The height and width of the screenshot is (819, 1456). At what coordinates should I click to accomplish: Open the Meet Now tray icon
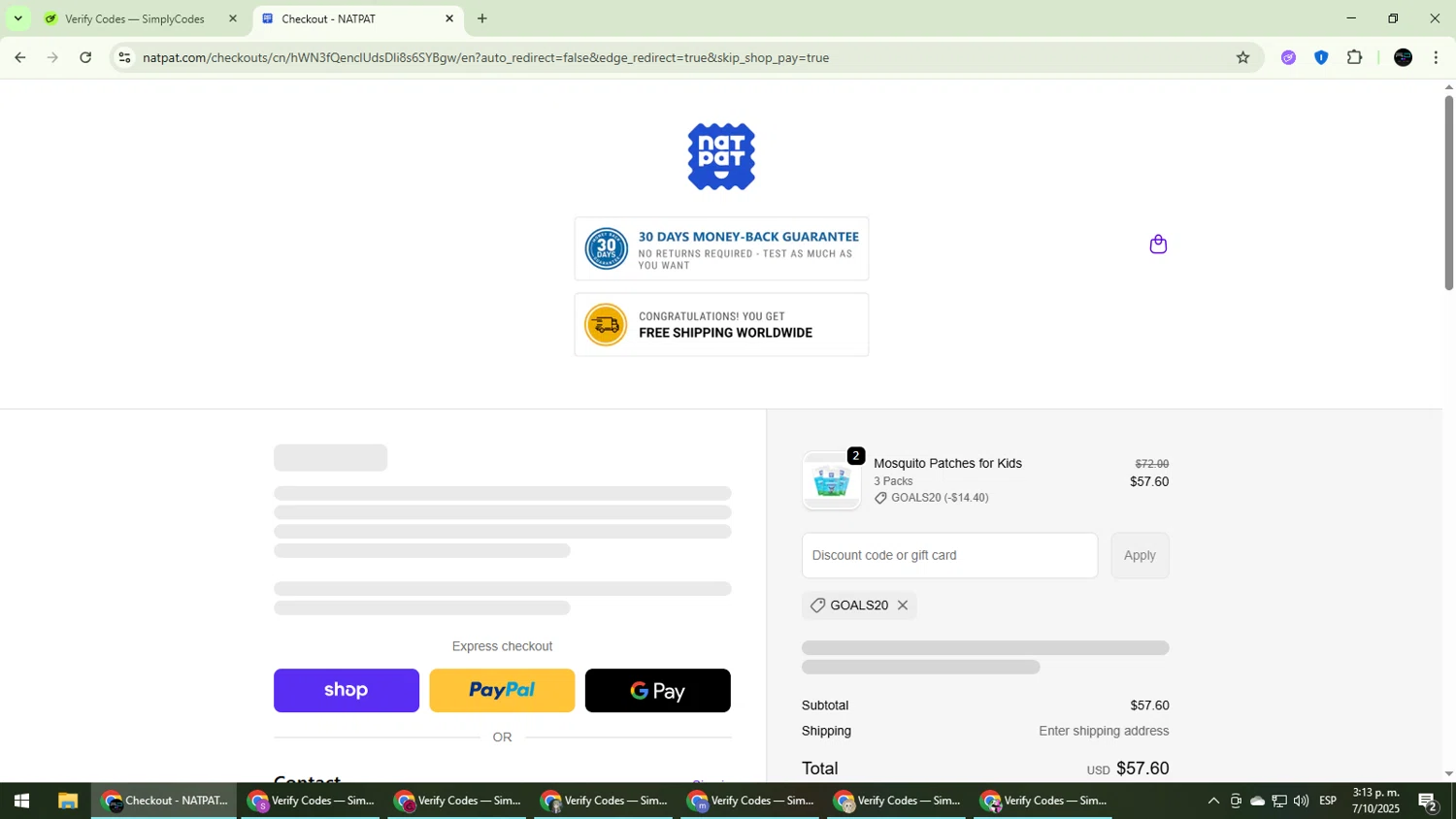point(1236,802)
